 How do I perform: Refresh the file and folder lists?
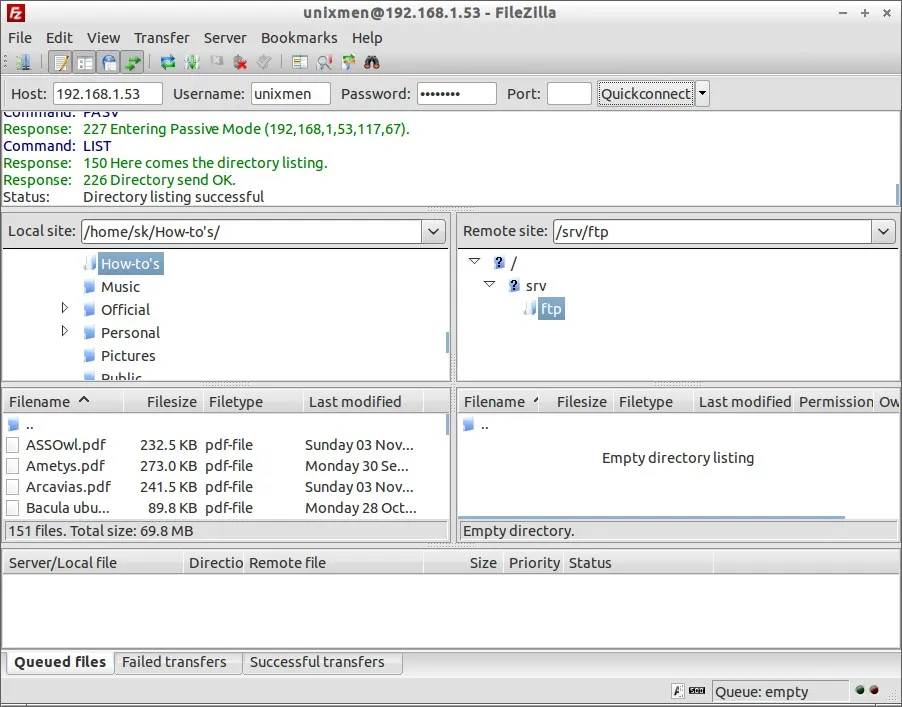pyautogui.click(x=168, y=62)
